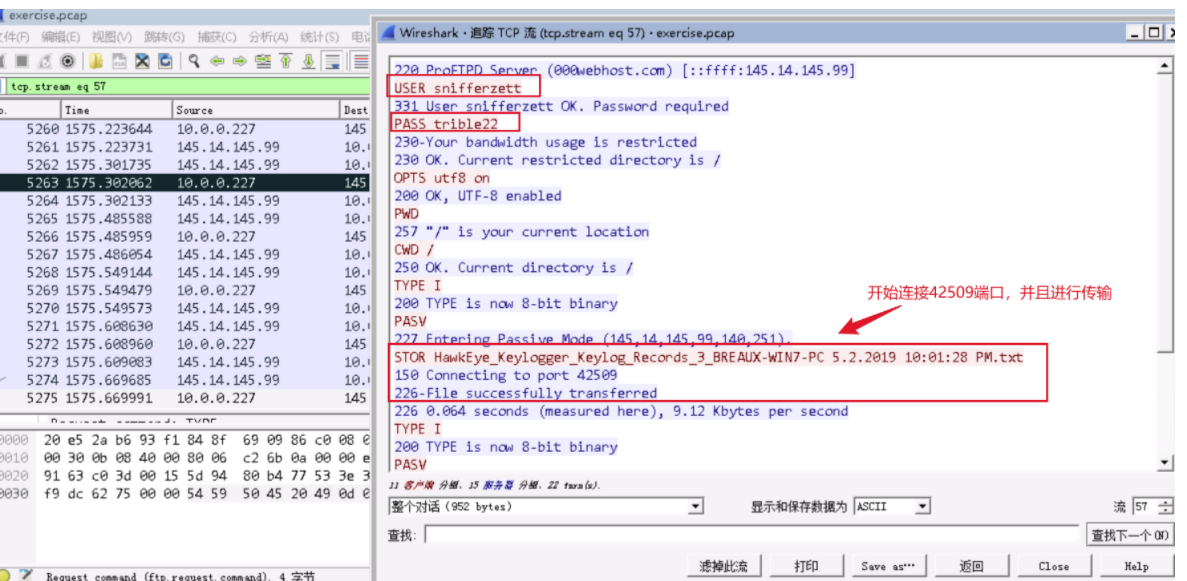Viewport: 1187px width, 581px height.
Task: Click 227 Entering Passive Mode line
Action: point(593,339)
